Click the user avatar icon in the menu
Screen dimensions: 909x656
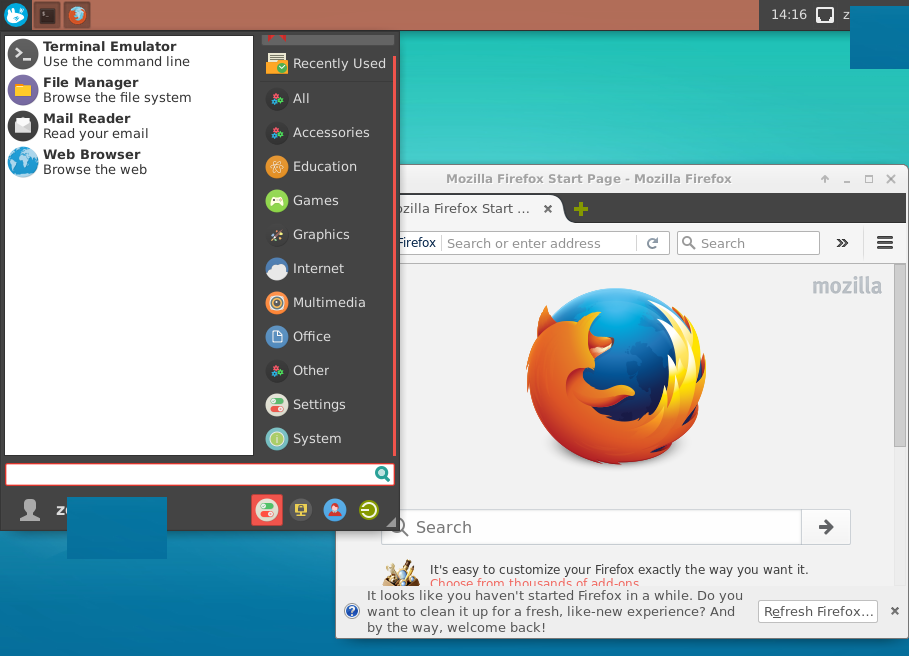pos(30,510)
